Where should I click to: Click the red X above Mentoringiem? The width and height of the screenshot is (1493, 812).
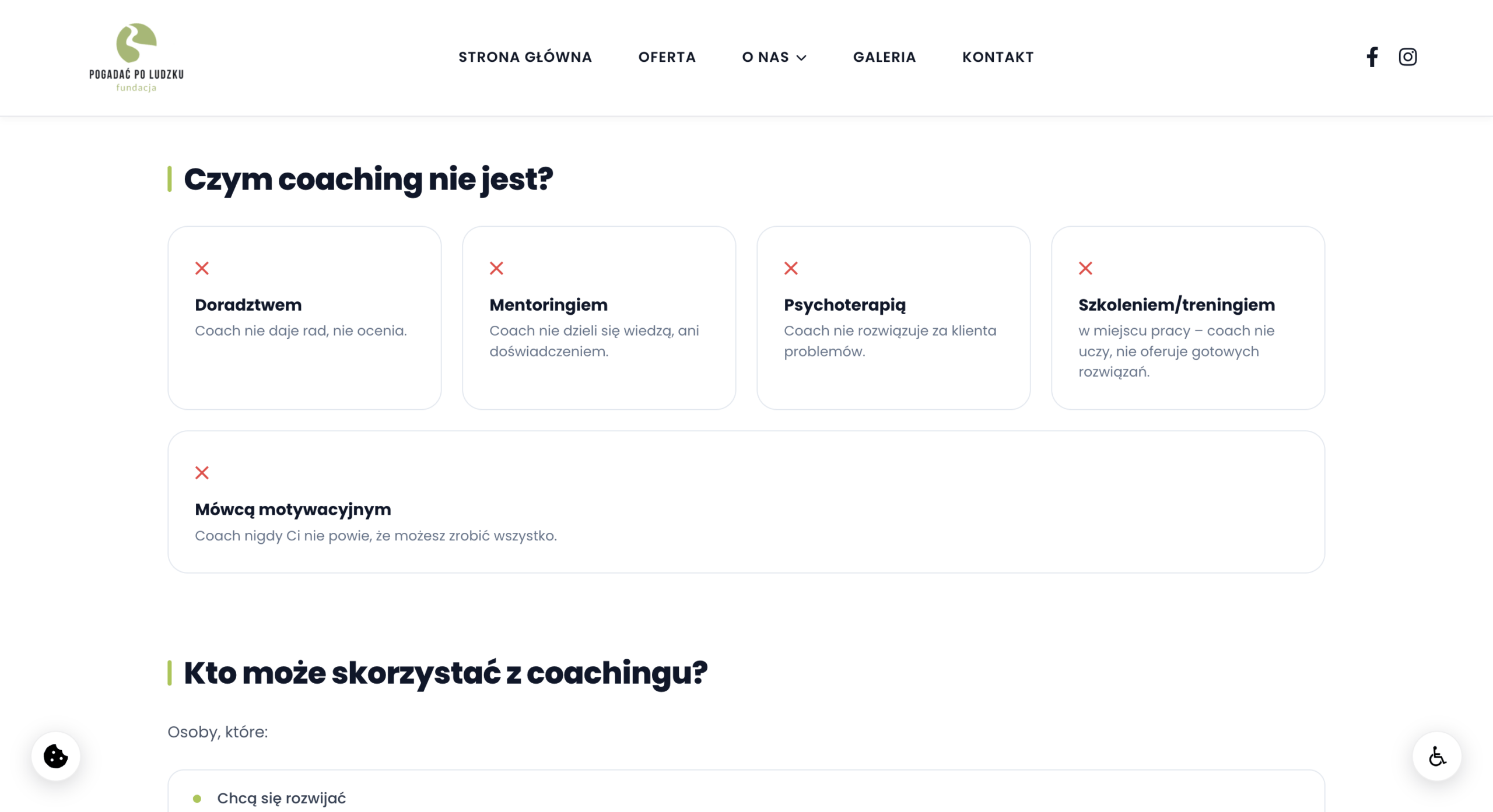point(496,268)
